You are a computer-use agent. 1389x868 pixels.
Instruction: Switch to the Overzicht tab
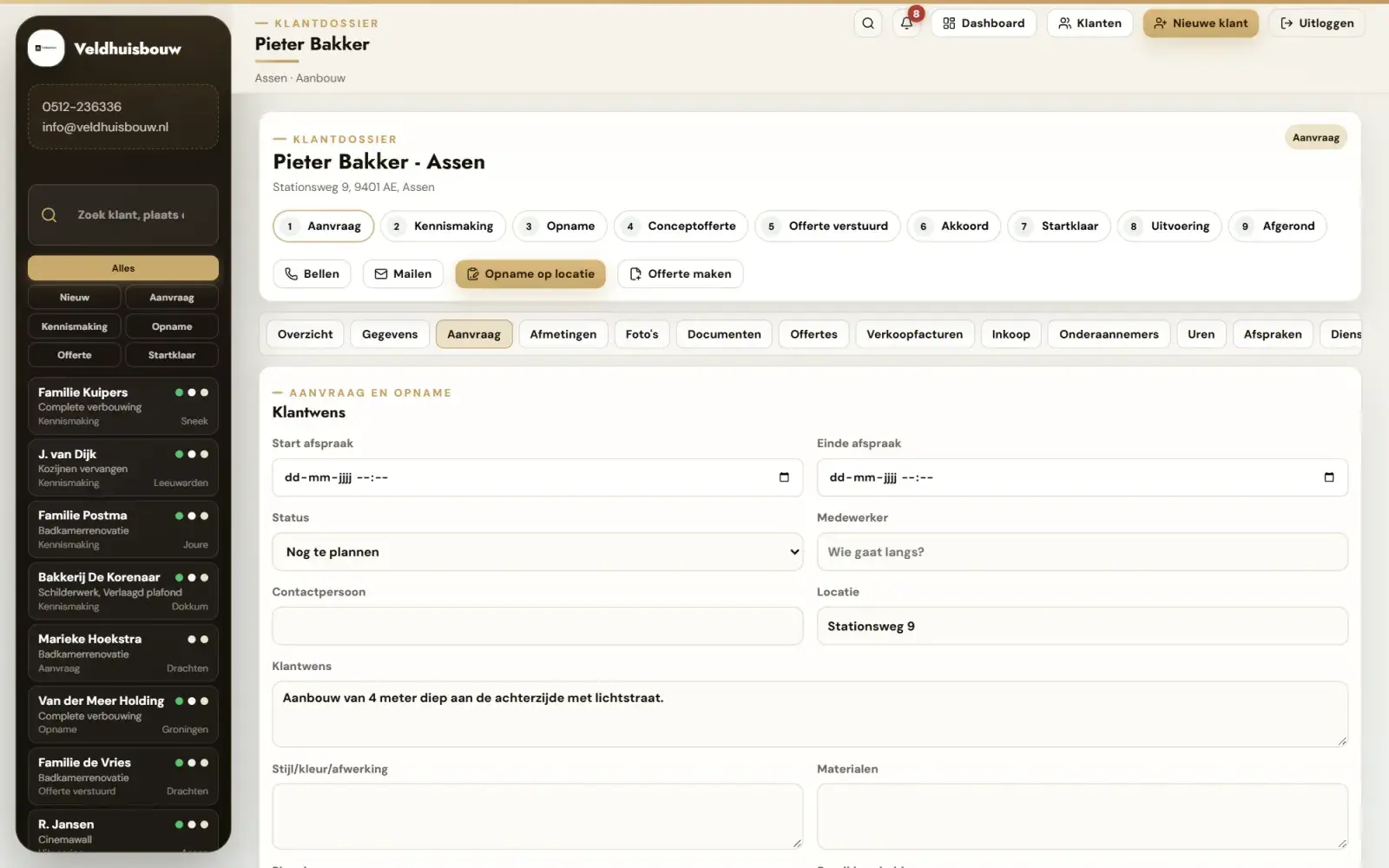[x=305, y=334]
